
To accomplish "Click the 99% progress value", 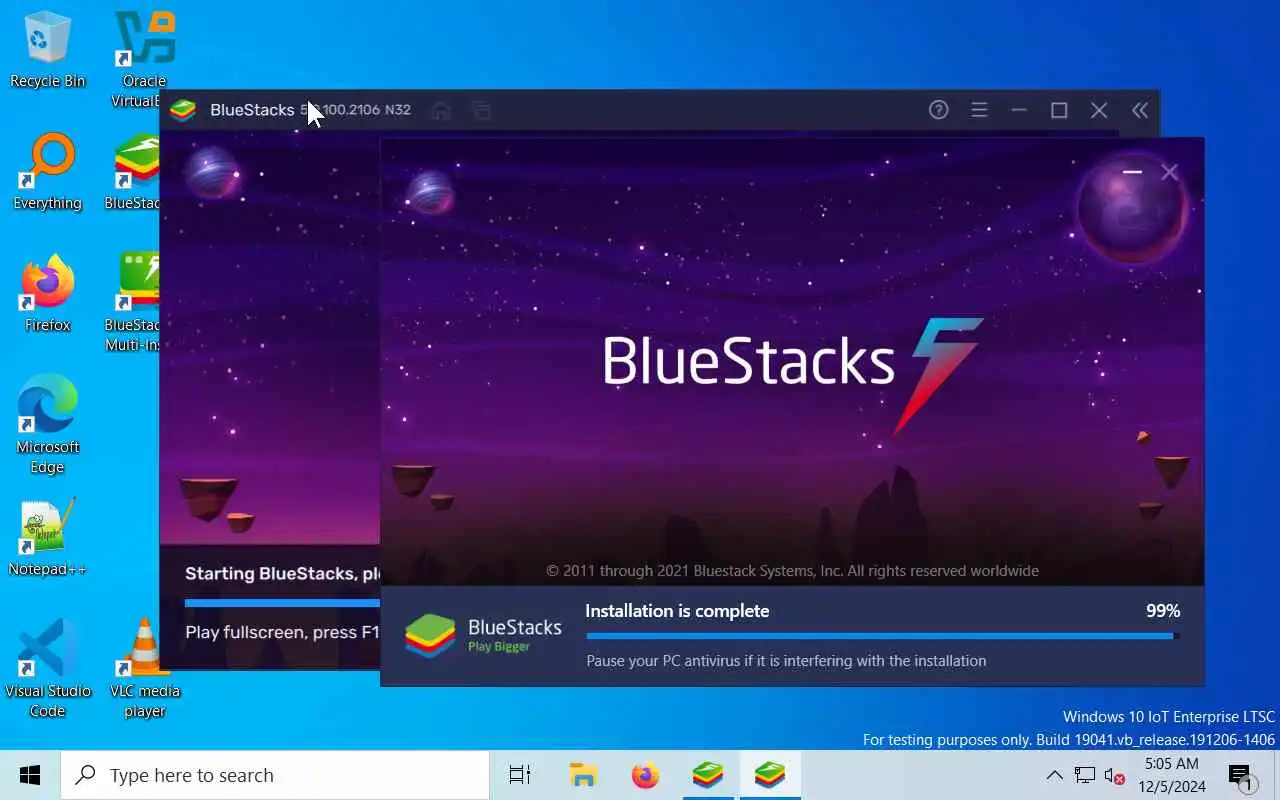I will click(1163, 611).
